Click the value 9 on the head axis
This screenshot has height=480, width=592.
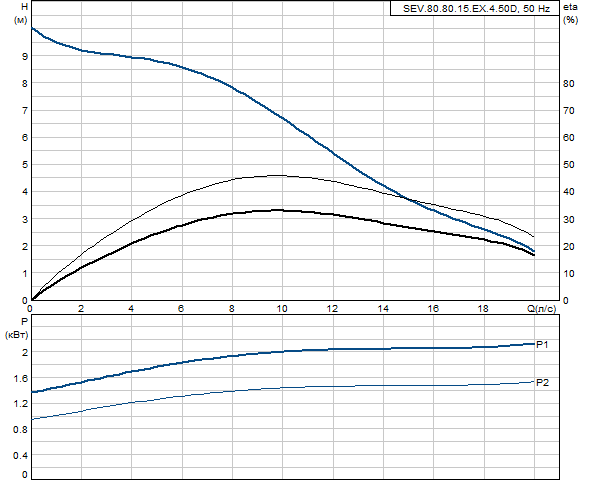point(25,56)
